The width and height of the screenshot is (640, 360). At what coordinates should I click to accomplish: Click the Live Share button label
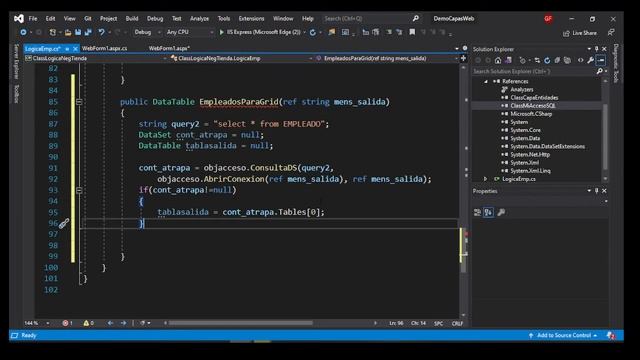pos(584,33)
